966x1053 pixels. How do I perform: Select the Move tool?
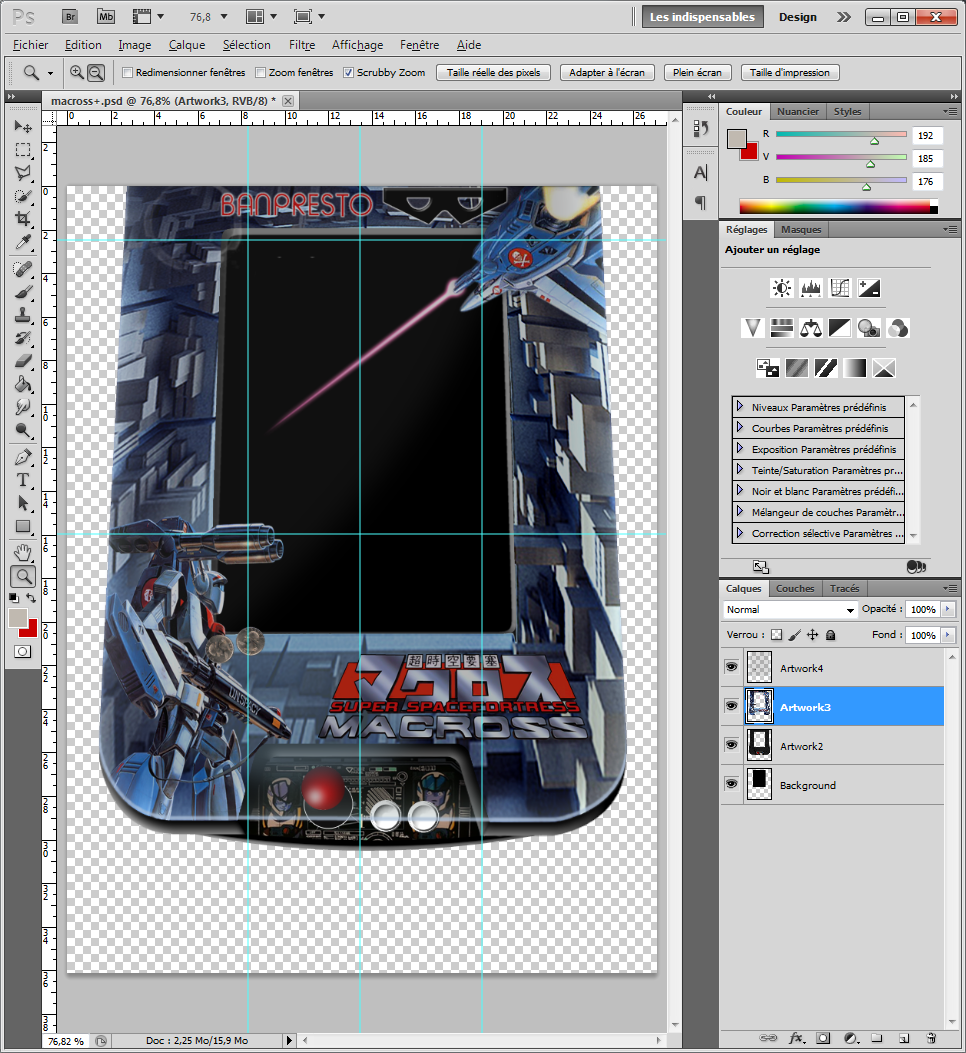(x=22, y=126)
